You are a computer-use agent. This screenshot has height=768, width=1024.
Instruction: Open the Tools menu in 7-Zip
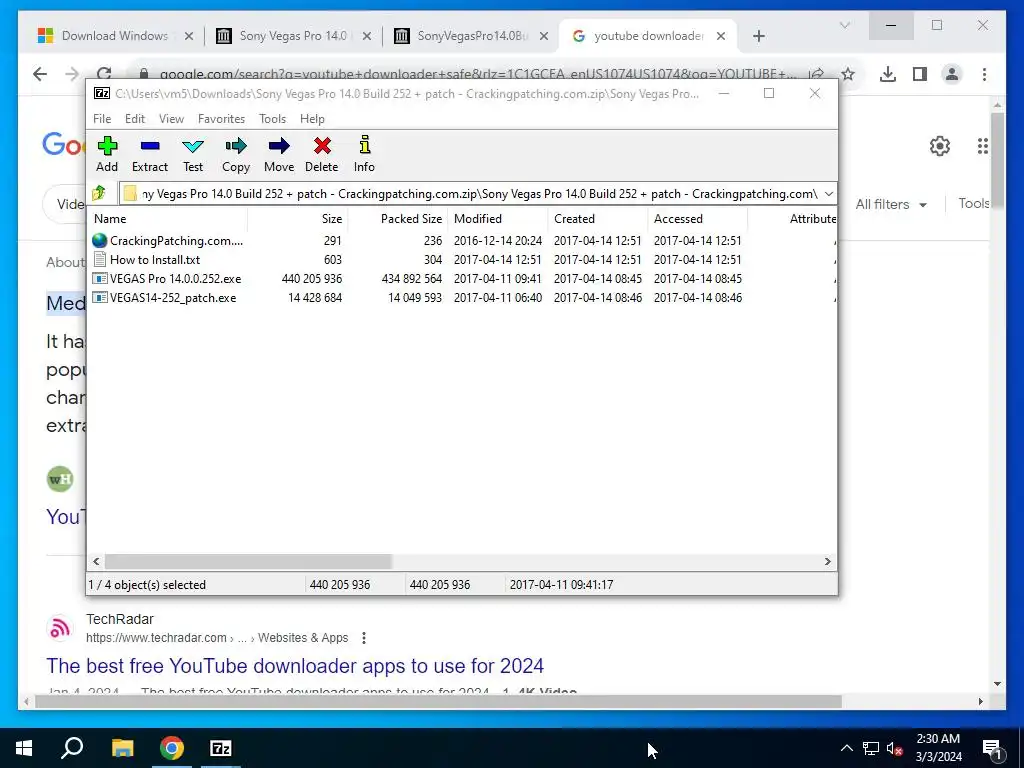[272, 119]
